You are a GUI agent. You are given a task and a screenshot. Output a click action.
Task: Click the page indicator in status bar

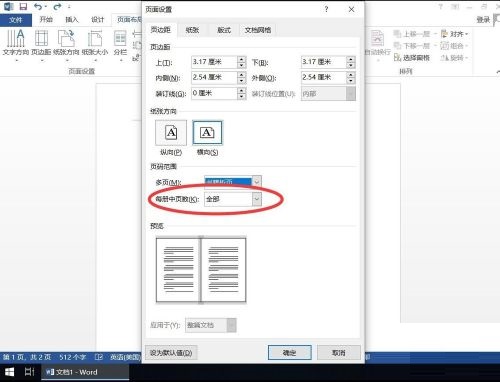[27, 357]
